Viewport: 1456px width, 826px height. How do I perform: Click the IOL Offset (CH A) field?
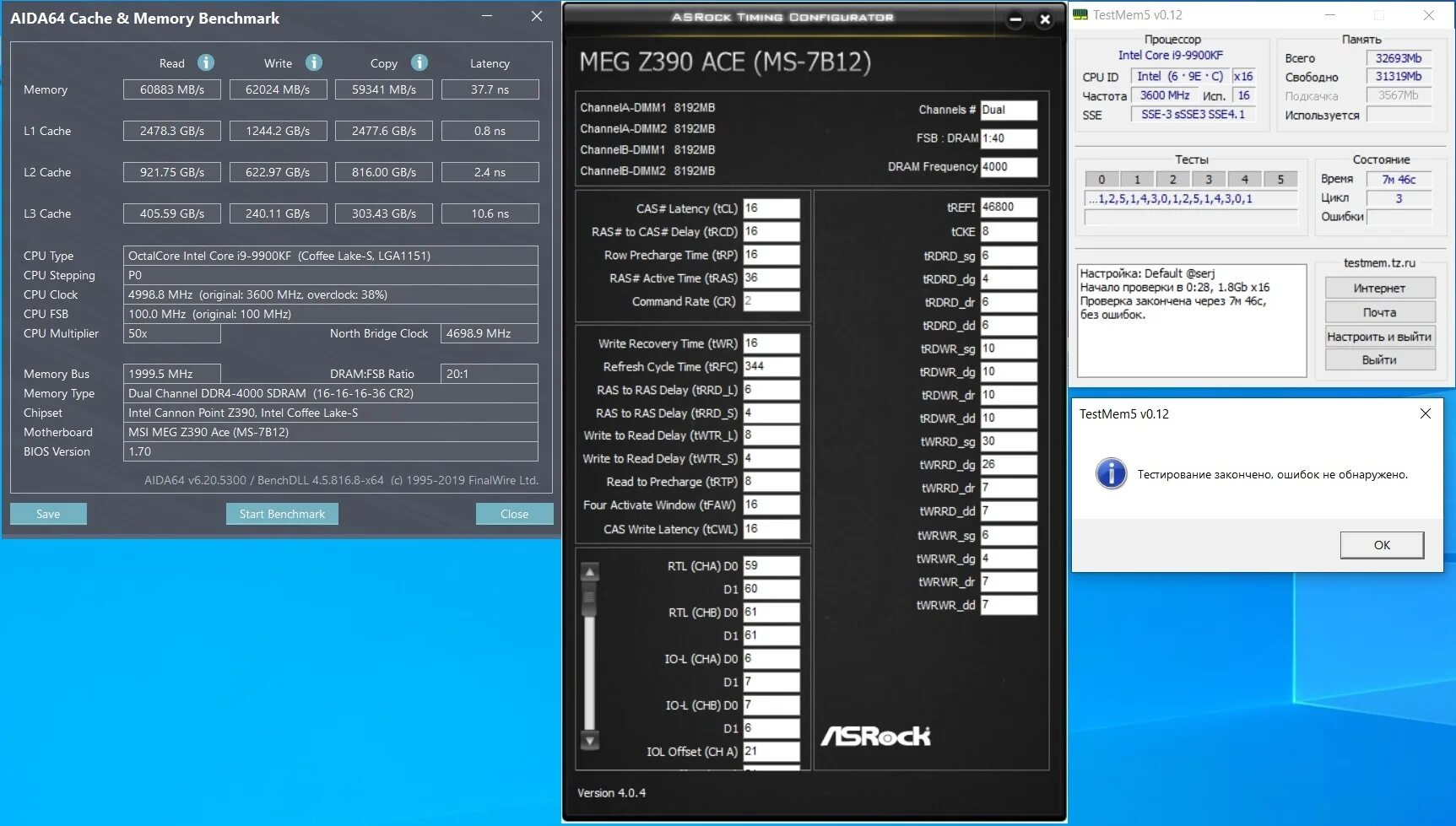[771, 752]
